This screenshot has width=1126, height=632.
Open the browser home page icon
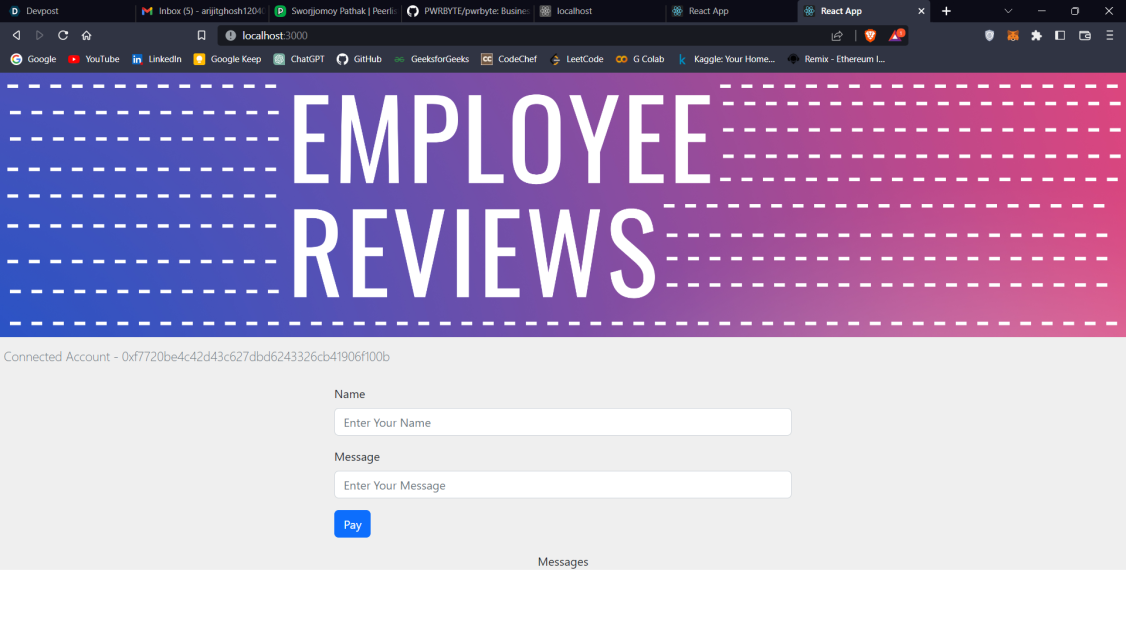coord(86,35)
